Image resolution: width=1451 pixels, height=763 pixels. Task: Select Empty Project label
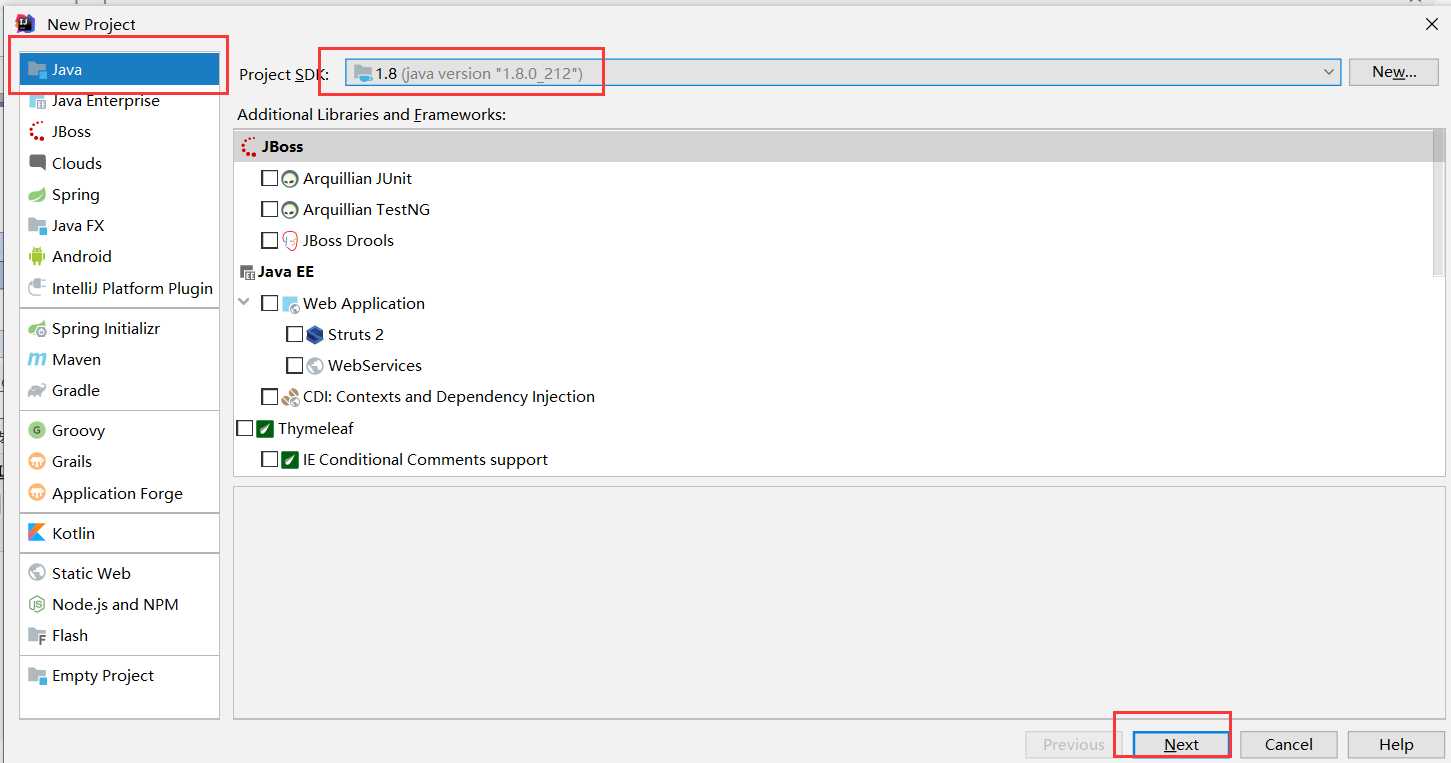pyautogui.click(x=103, y=676)
